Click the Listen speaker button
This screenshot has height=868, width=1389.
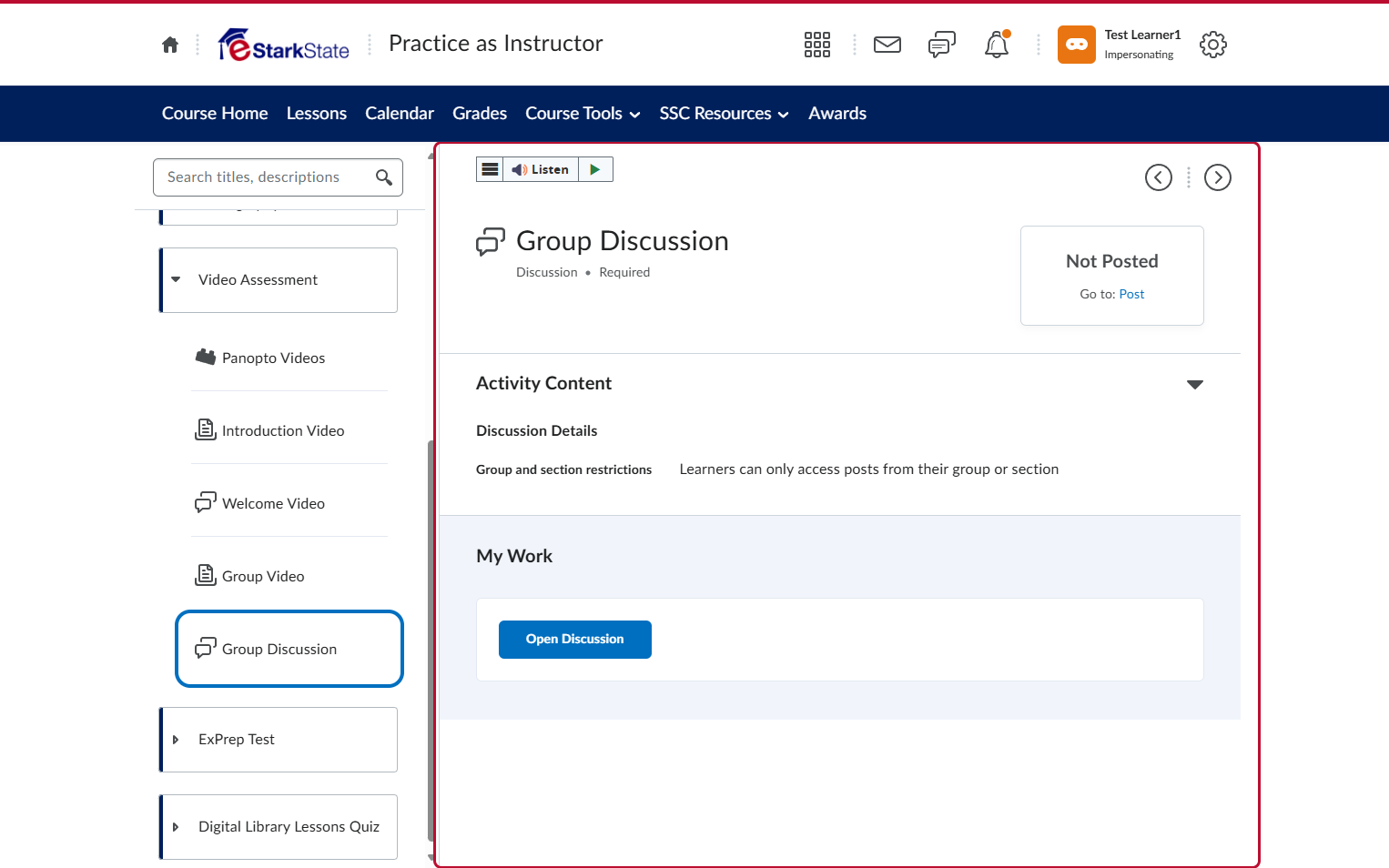pyautogui.click(x=541, y=169)
